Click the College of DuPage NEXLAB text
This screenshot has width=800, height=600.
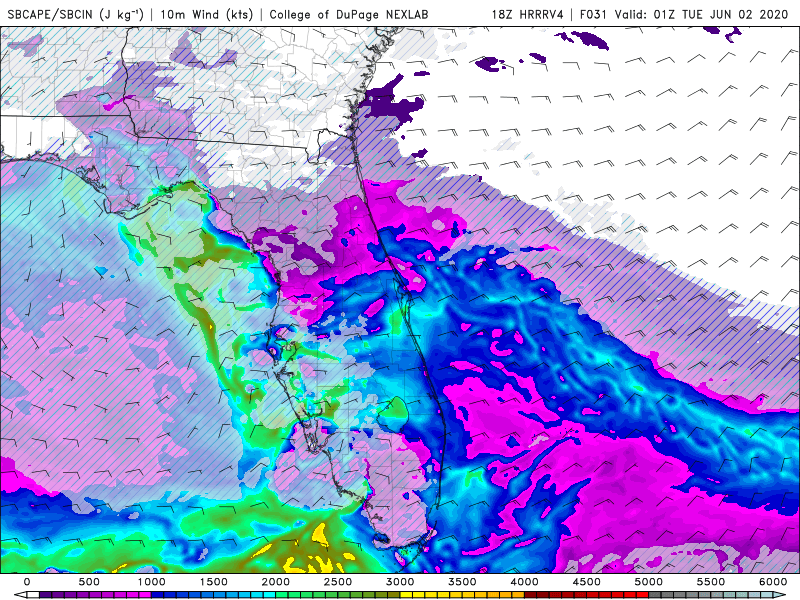pos(348,14)
